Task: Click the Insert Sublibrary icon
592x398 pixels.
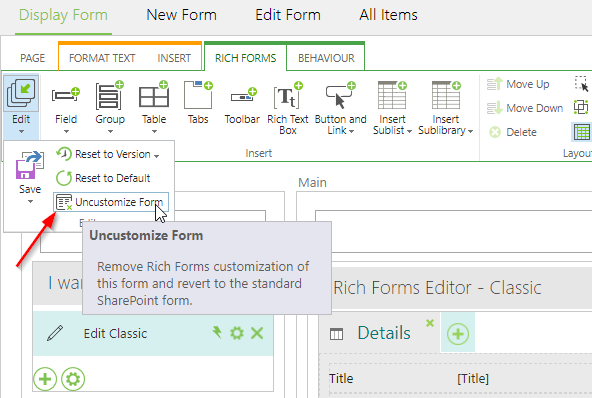Action: coord(446,95)
